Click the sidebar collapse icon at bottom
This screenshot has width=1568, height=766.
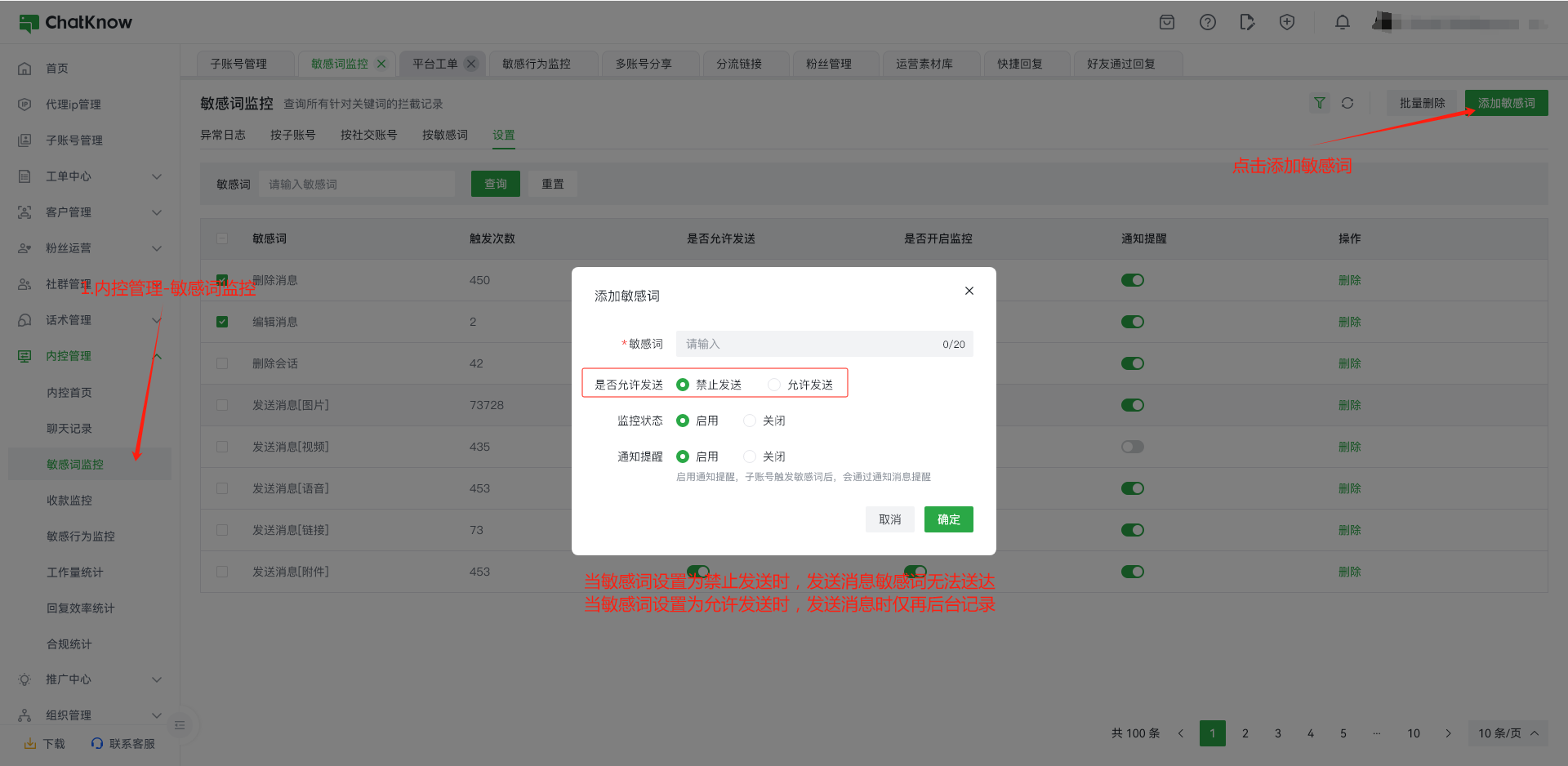click(180, 725)
